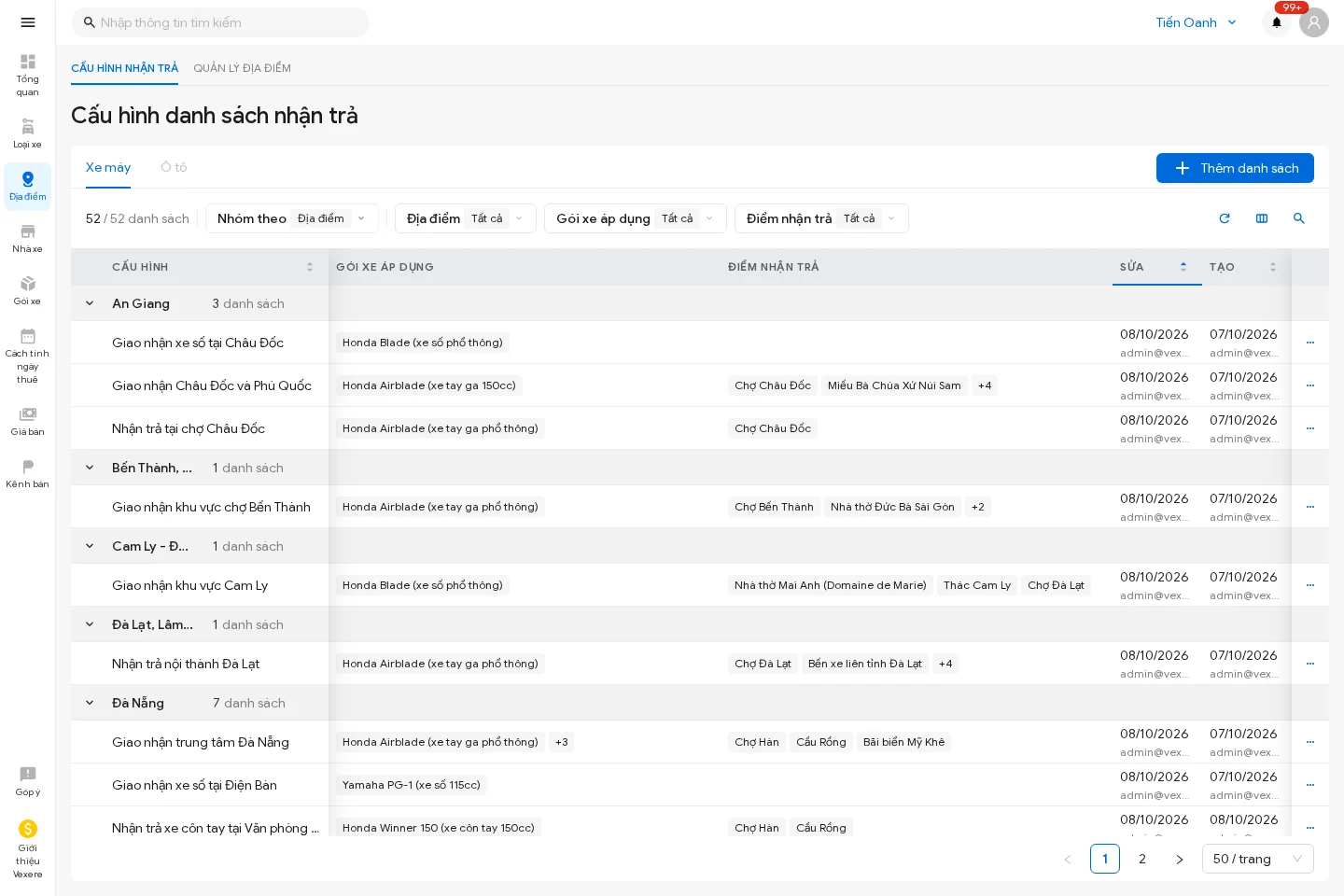Click the table search magnifier icon
The width and height of the screenshot is (1344, 896).
1299,218
